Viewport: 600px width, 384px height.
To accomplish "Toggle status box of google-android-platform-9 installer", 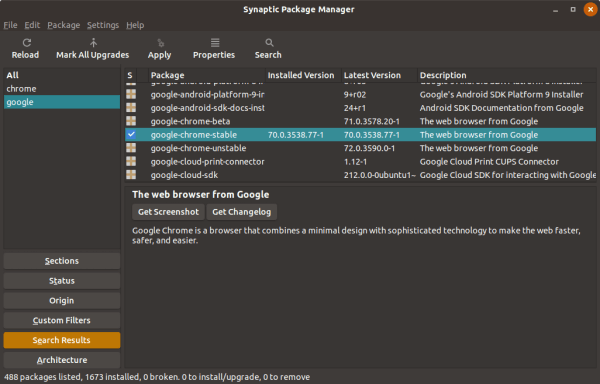I will (131, 94).
